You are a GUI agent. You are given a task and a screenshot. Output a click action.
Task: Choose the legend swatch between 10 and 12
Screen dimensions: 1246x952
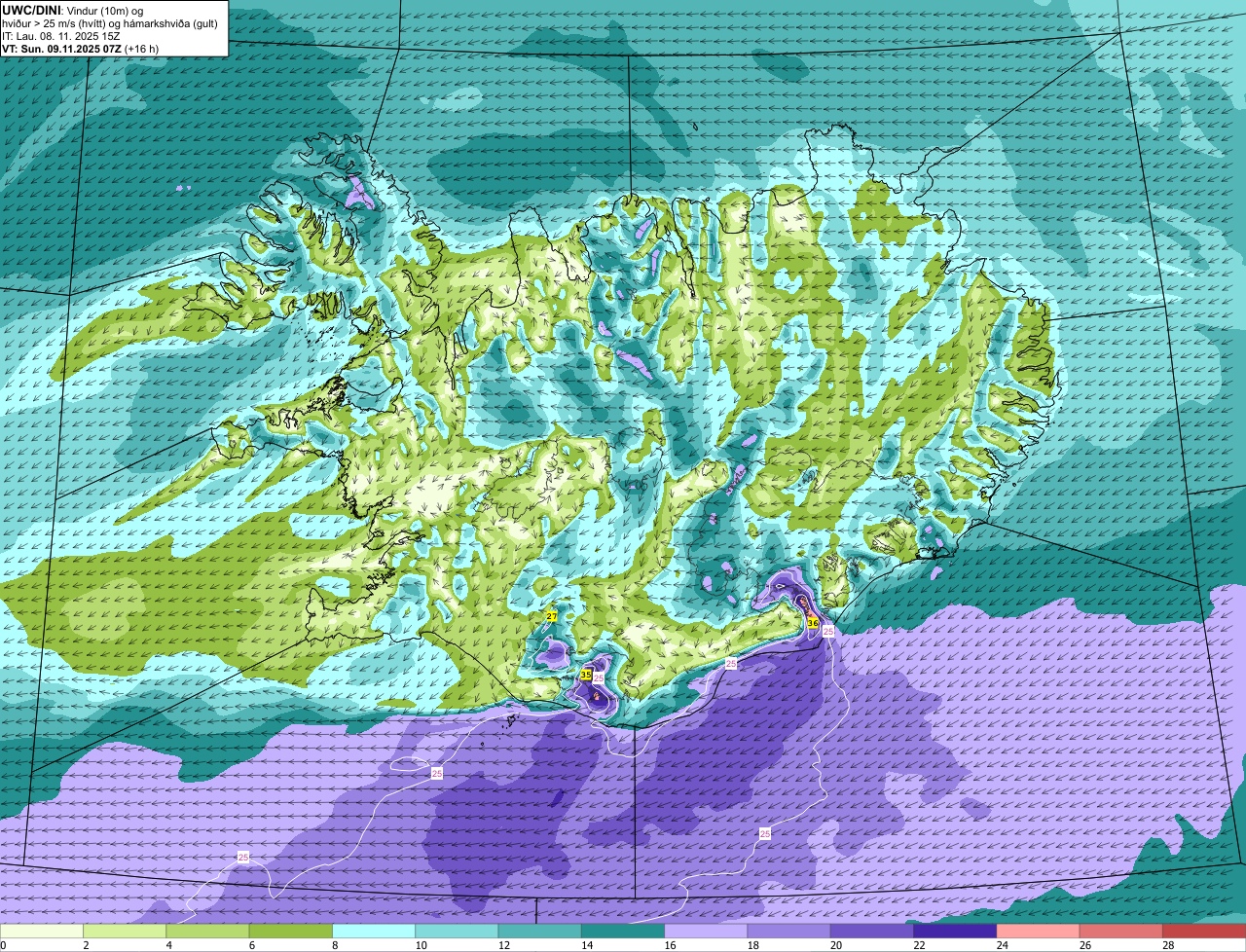pos(457,932)
